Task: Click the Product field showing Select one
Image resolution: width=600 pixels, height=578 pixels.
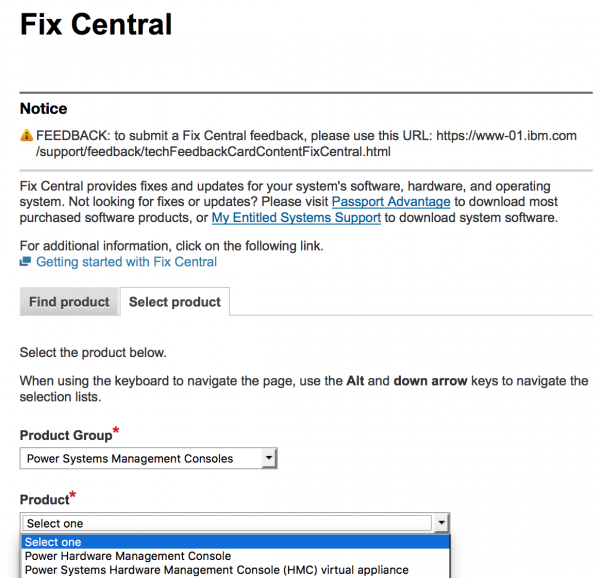Action: tap(226, 523)
